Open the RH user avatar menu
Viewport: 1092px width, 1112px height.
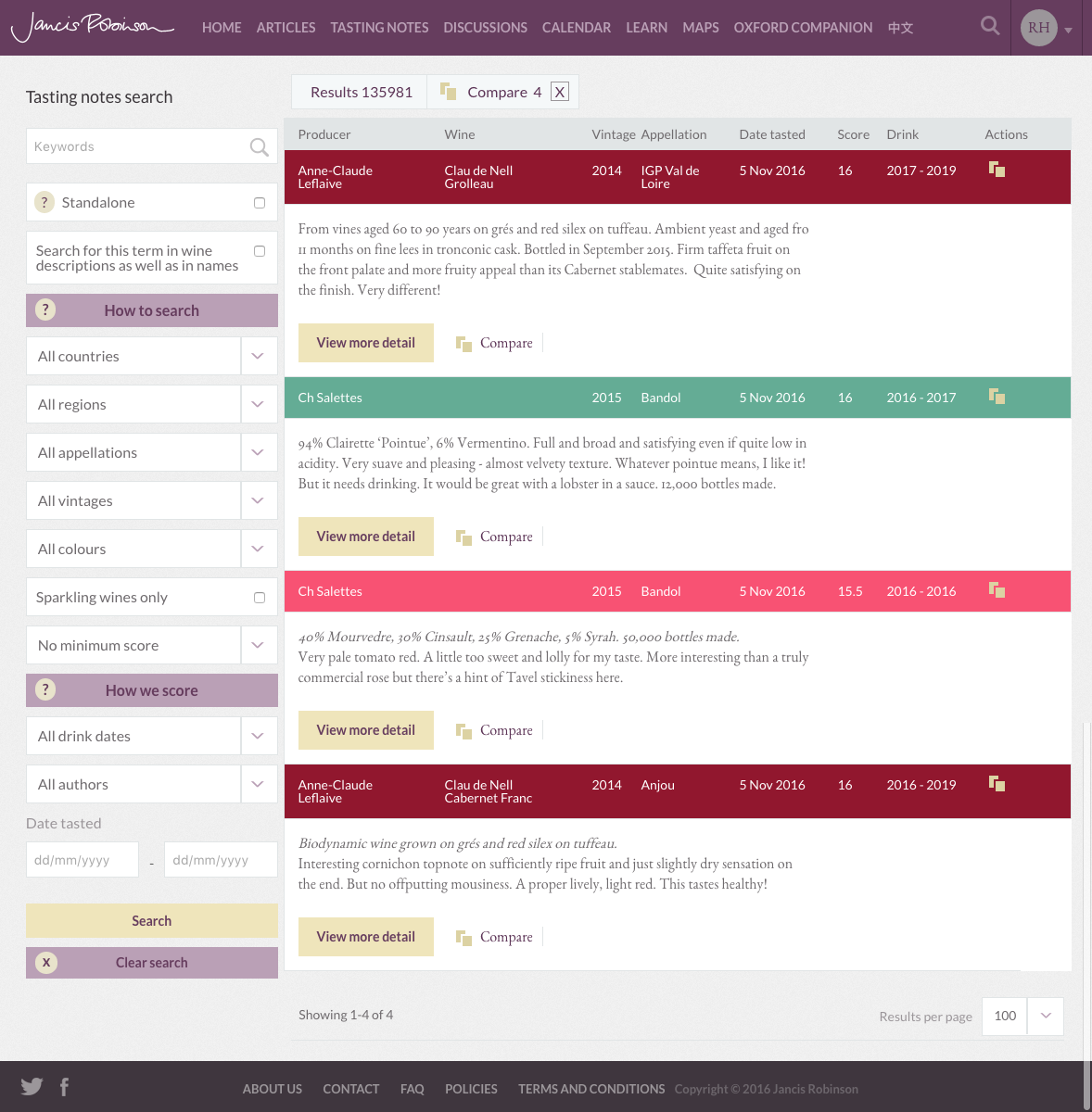[x=1047, y=28]
